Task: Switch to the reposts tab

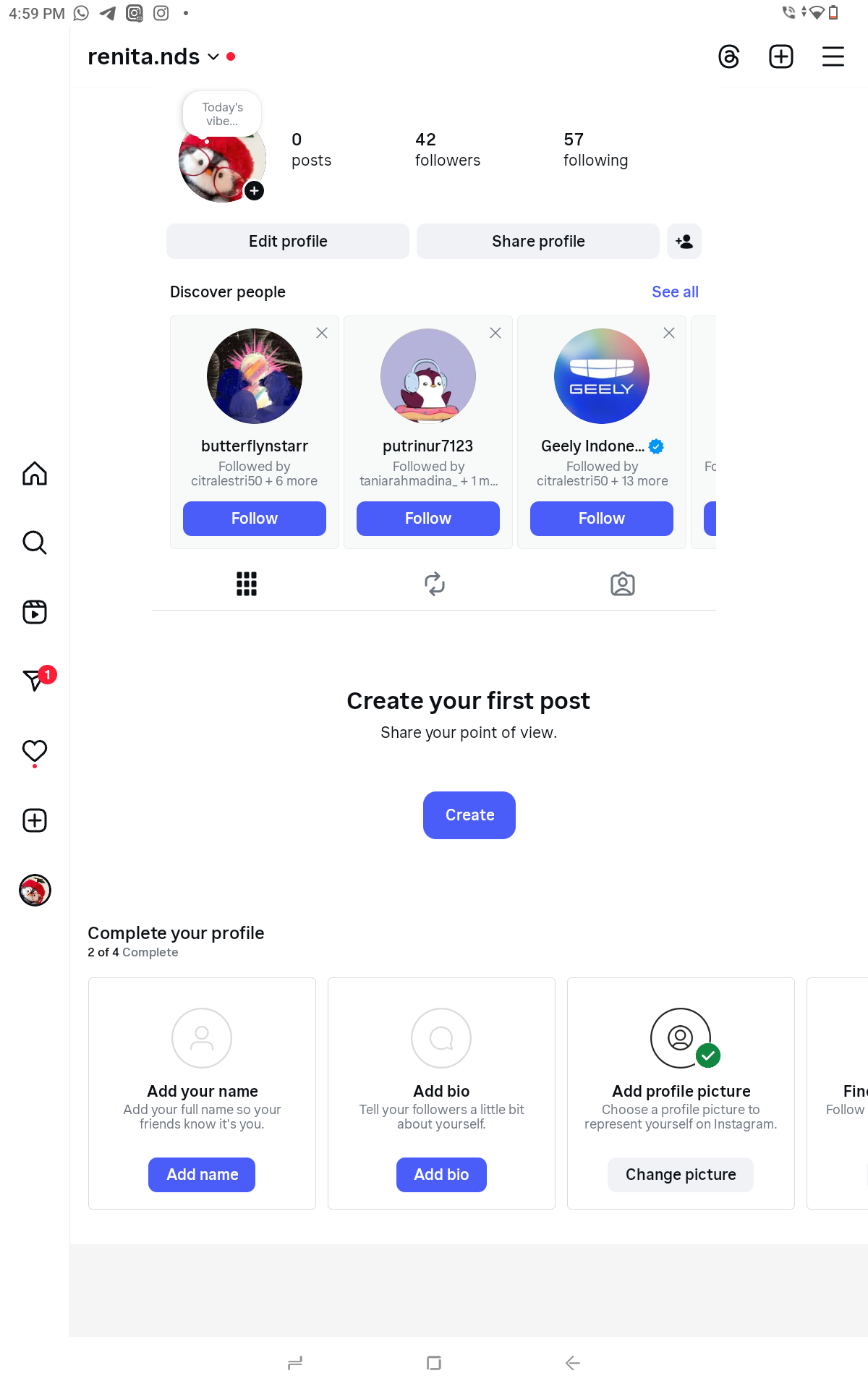Action: 435,584
